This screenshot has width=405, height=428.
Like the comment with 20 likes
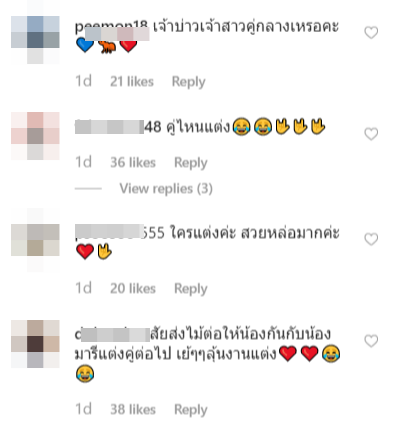371,239
